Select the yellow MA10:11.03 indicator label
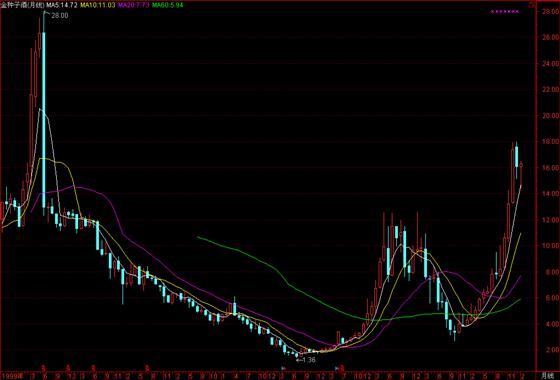 (98, 5)
